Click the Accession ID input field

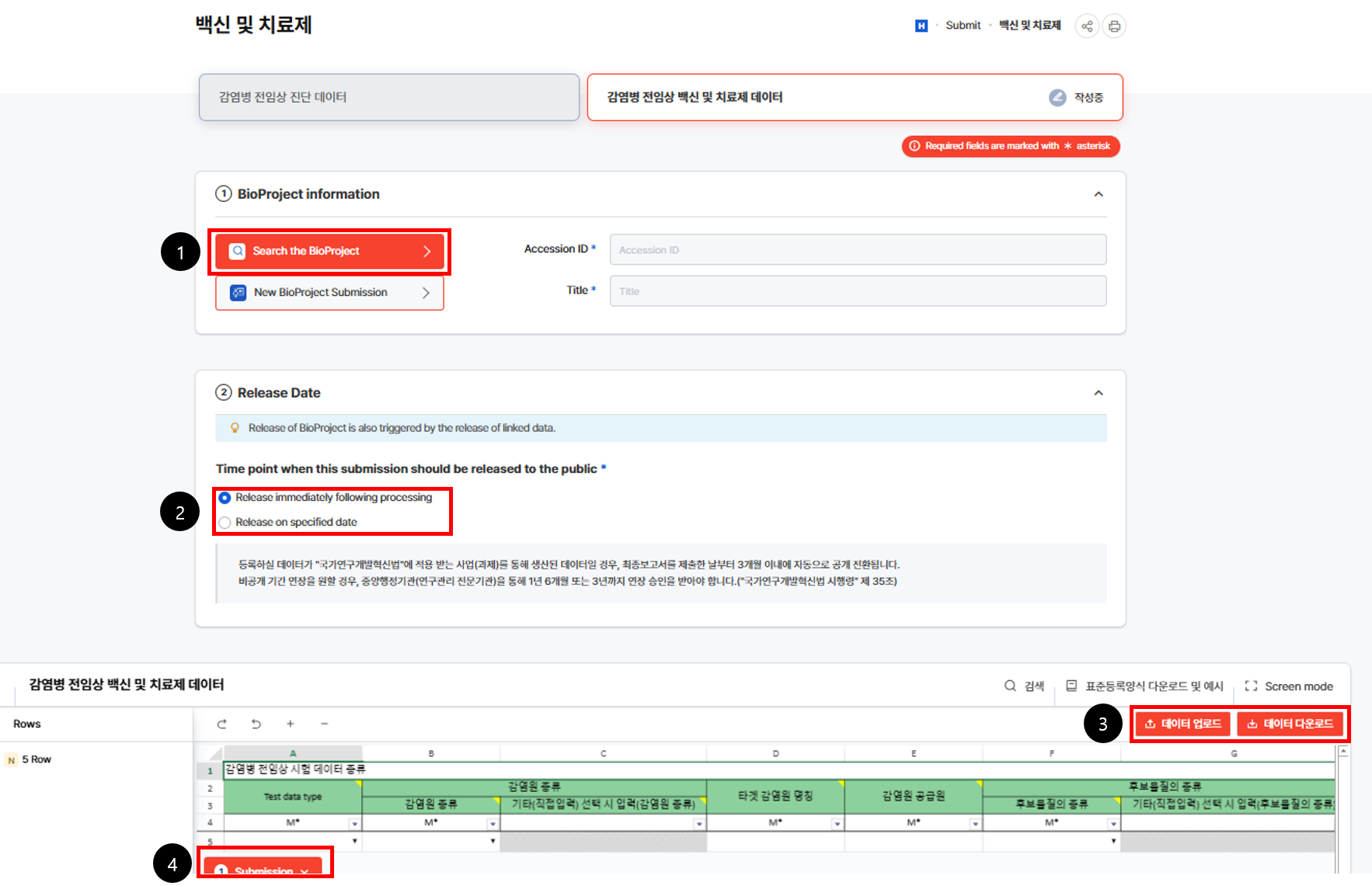pos(858,249)
